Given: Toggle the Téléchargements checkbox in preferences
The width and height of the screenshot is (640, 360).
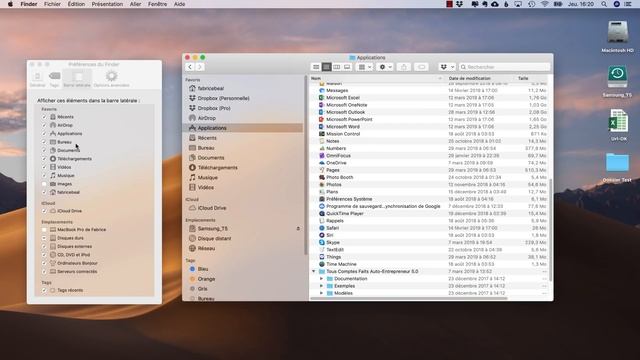Looking at the screenshot, I should pos(44,159).
